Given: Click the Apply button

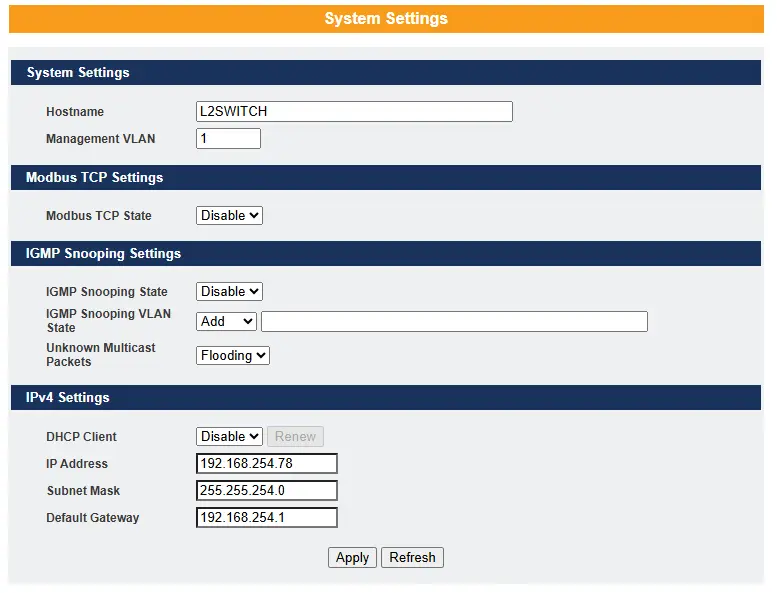Looking at the screenshot, I should coord(352,557).
